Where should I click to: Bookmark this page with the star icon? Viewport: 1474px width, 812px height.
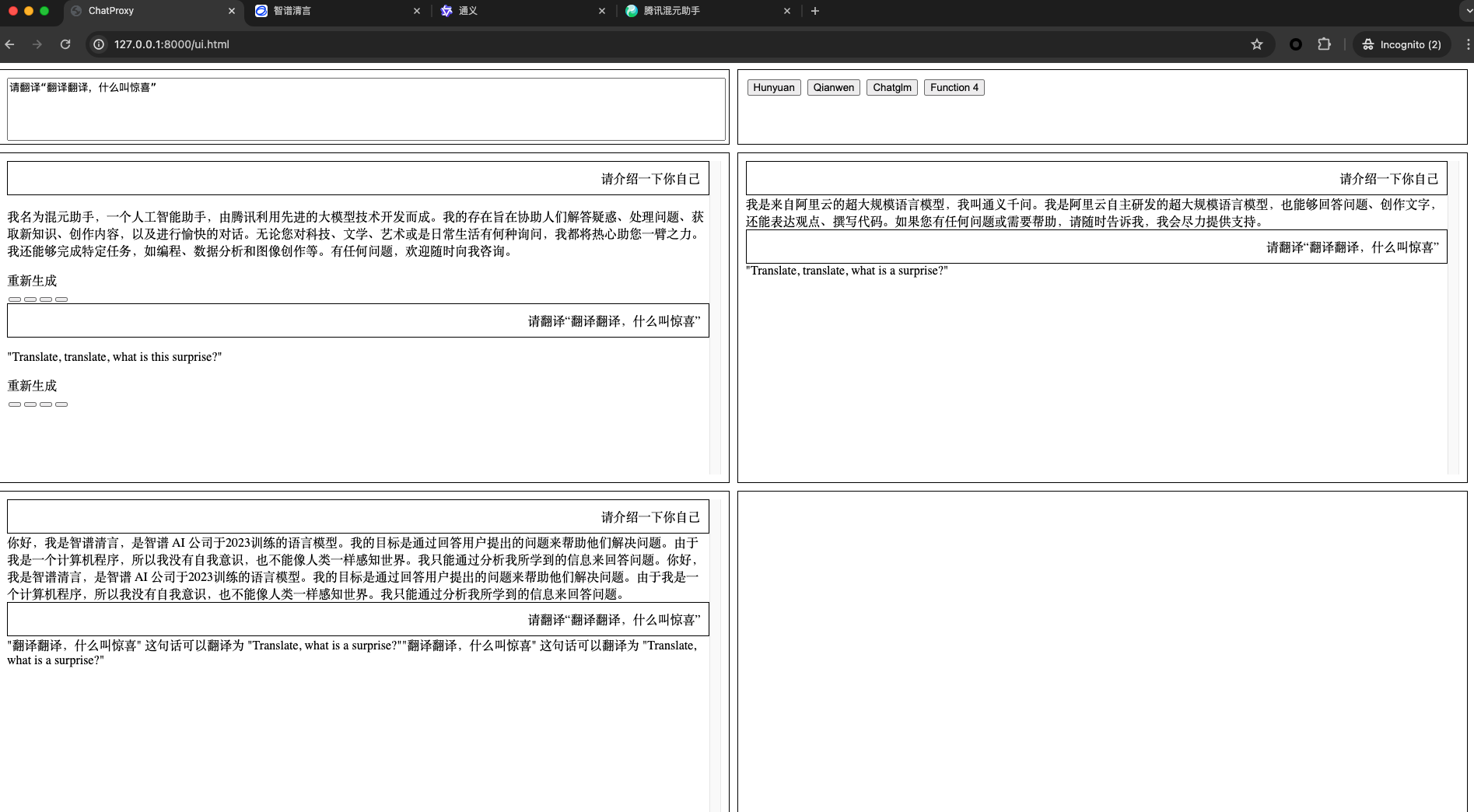point(1256,44)
